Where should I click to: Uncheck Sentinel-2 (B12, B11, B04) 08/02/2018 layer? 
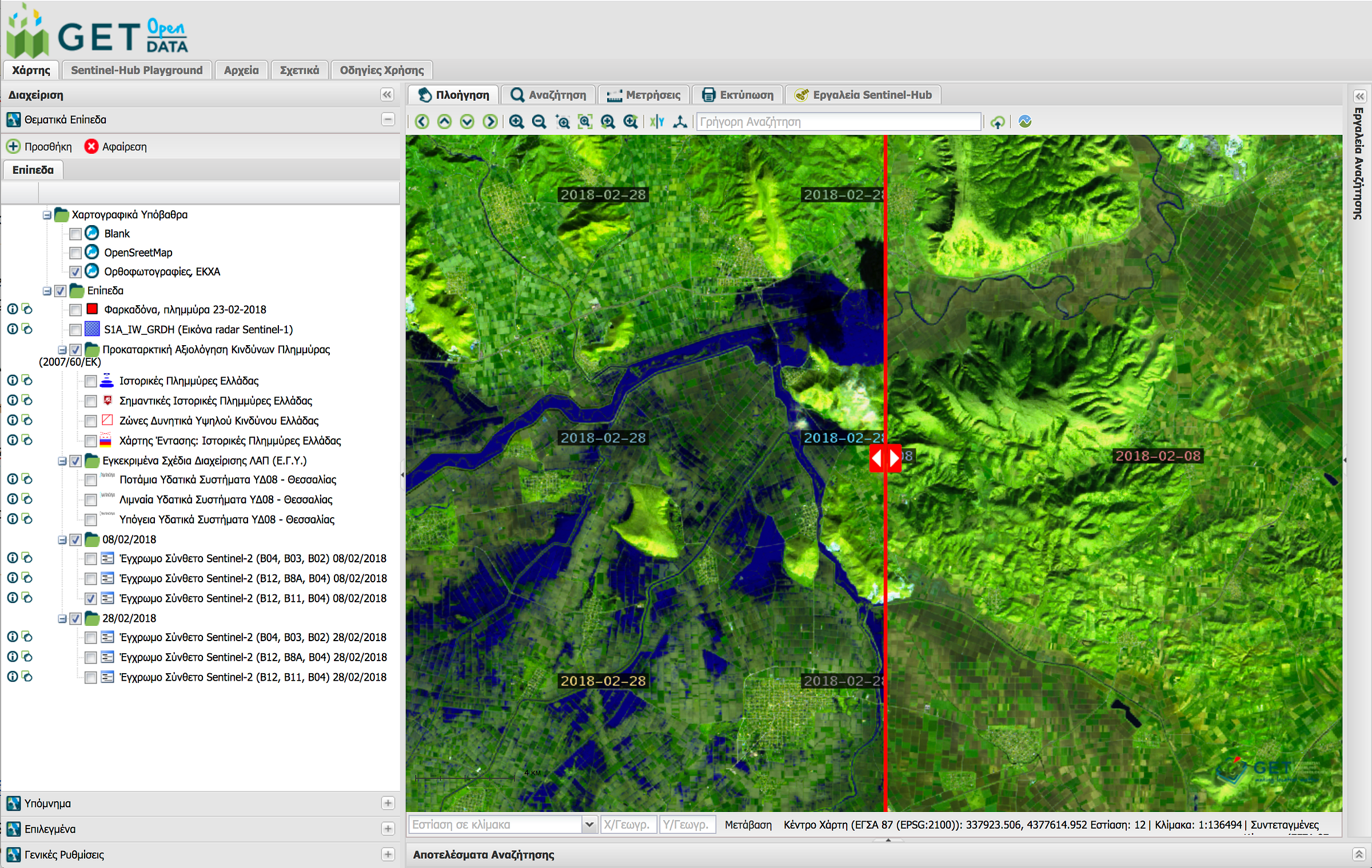(x=90, y=598)
